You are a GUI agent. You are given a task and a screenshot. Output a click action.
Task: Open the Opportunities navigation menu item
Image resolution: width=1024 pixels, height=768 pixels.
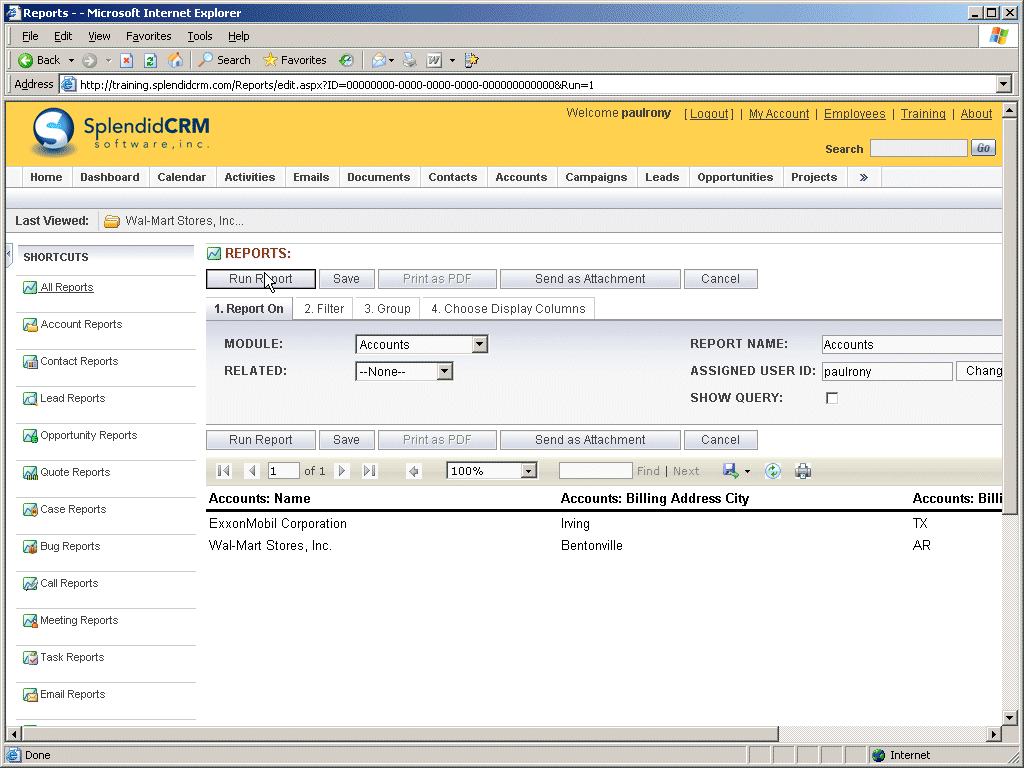click(x=735, y=177)
